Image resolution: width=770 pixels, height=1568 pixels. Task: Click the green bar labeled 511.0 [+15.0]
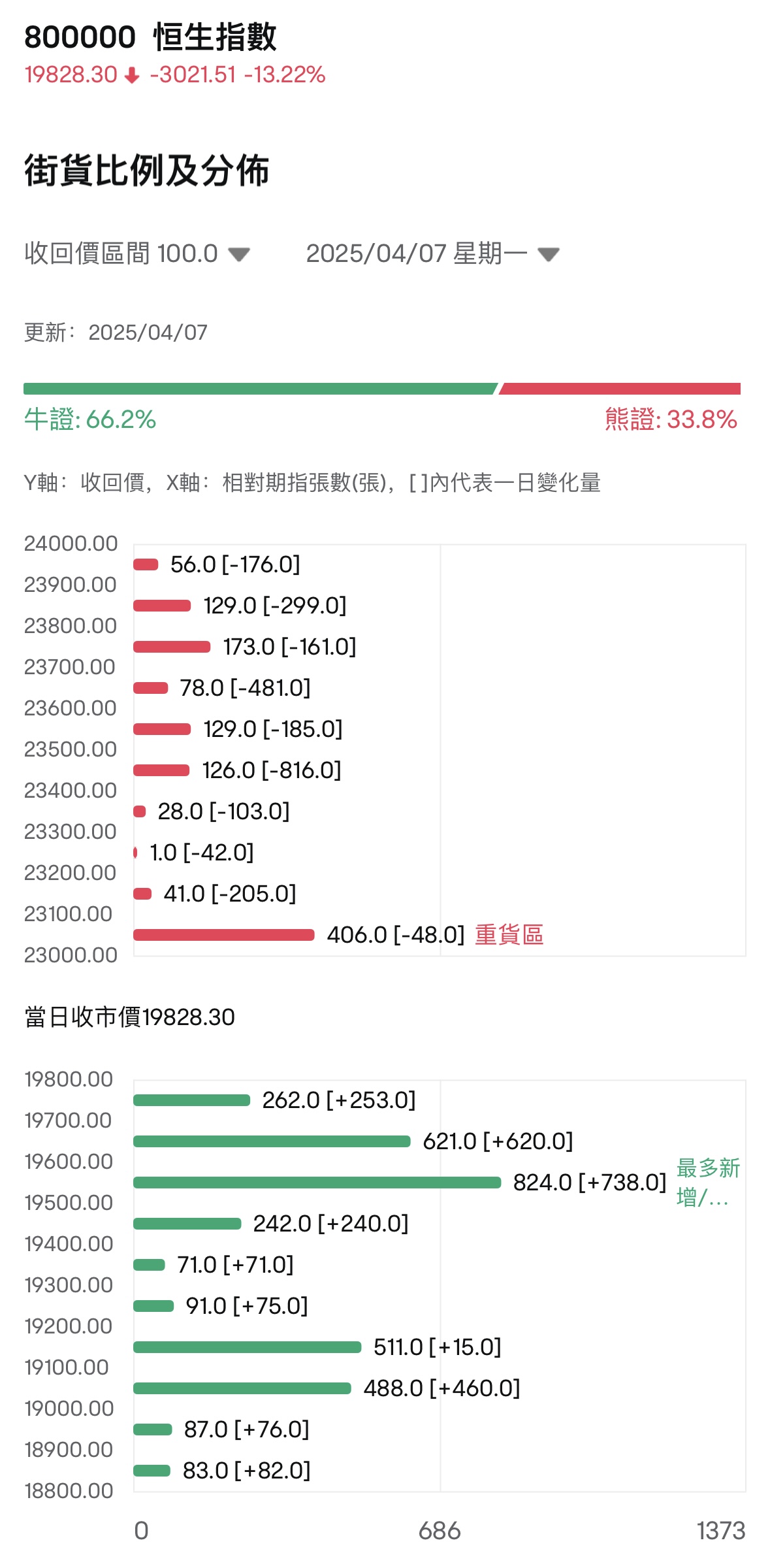247,1347
